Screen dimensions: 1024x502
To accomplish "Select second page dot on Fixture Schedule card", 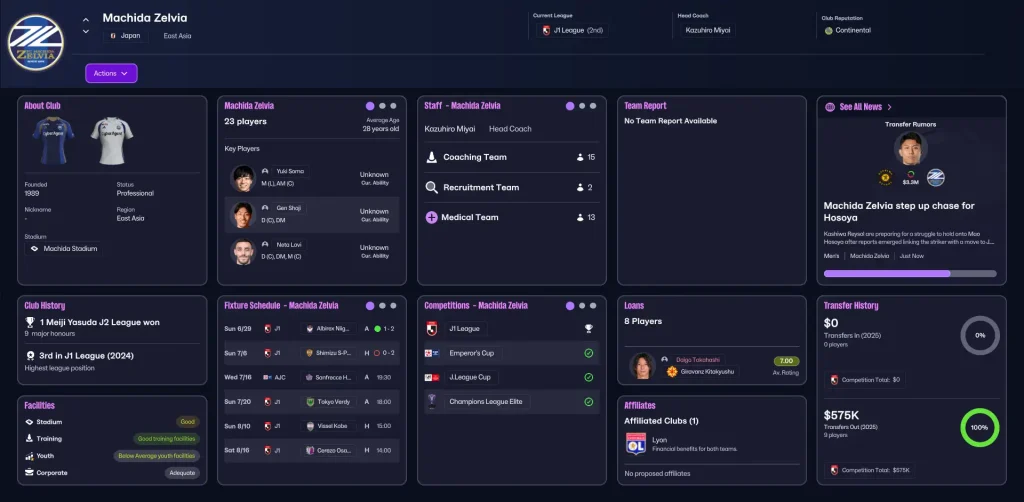I will pos(382,306).
